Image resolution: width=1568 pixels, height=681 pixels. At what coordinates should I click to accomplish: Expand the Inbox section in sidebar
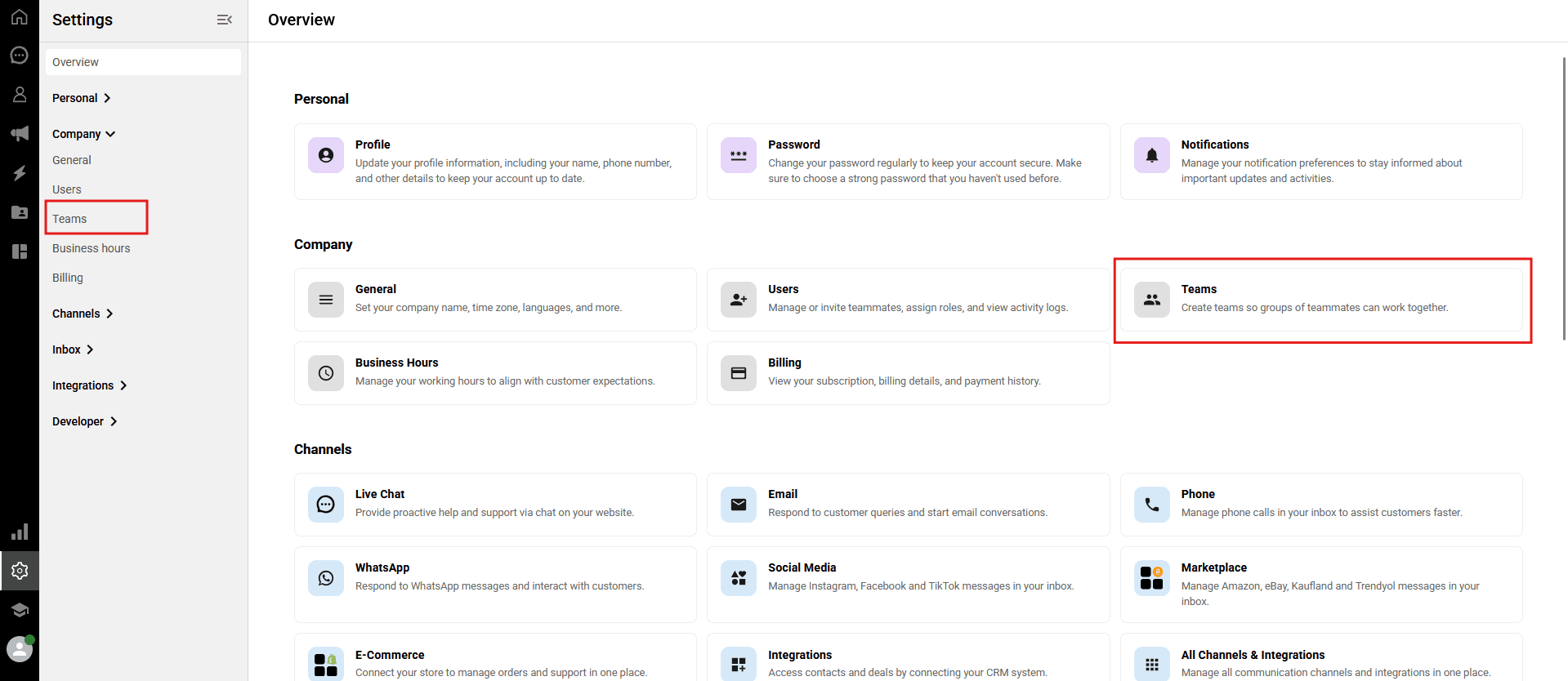coord(74,349)
